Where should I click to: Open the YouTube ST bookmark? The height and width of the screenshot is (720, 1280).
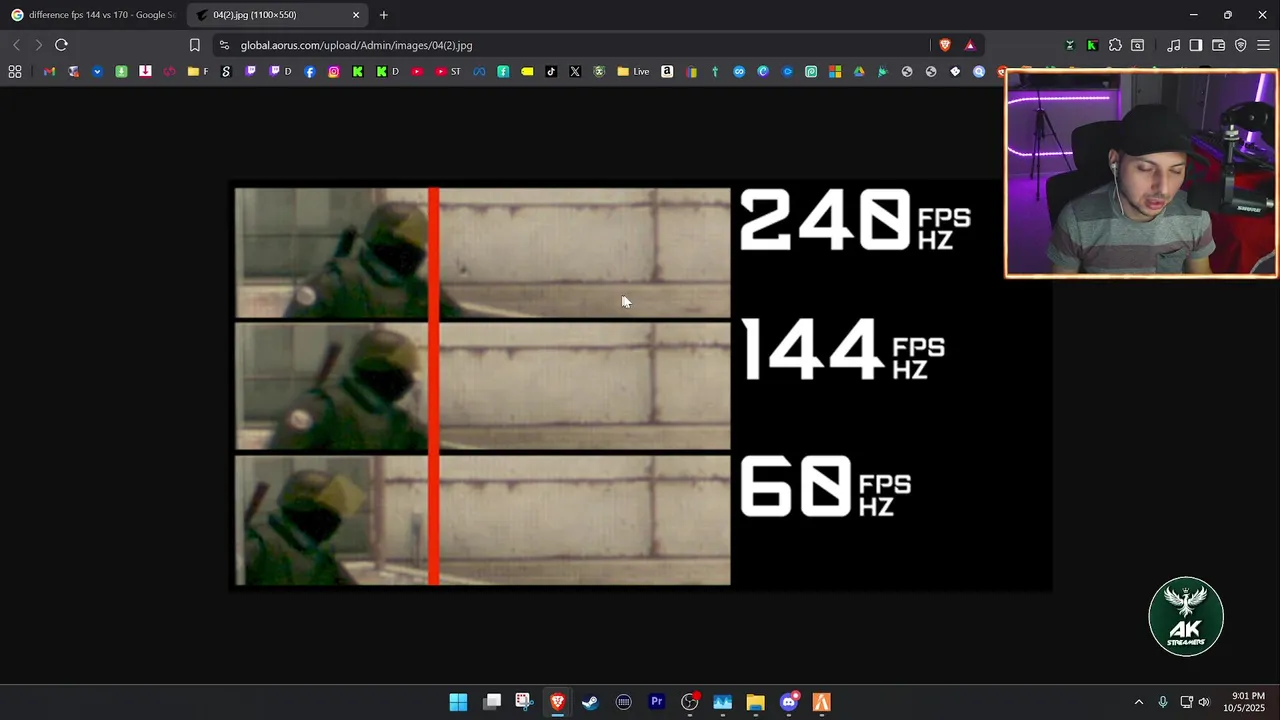coord(448,72)
